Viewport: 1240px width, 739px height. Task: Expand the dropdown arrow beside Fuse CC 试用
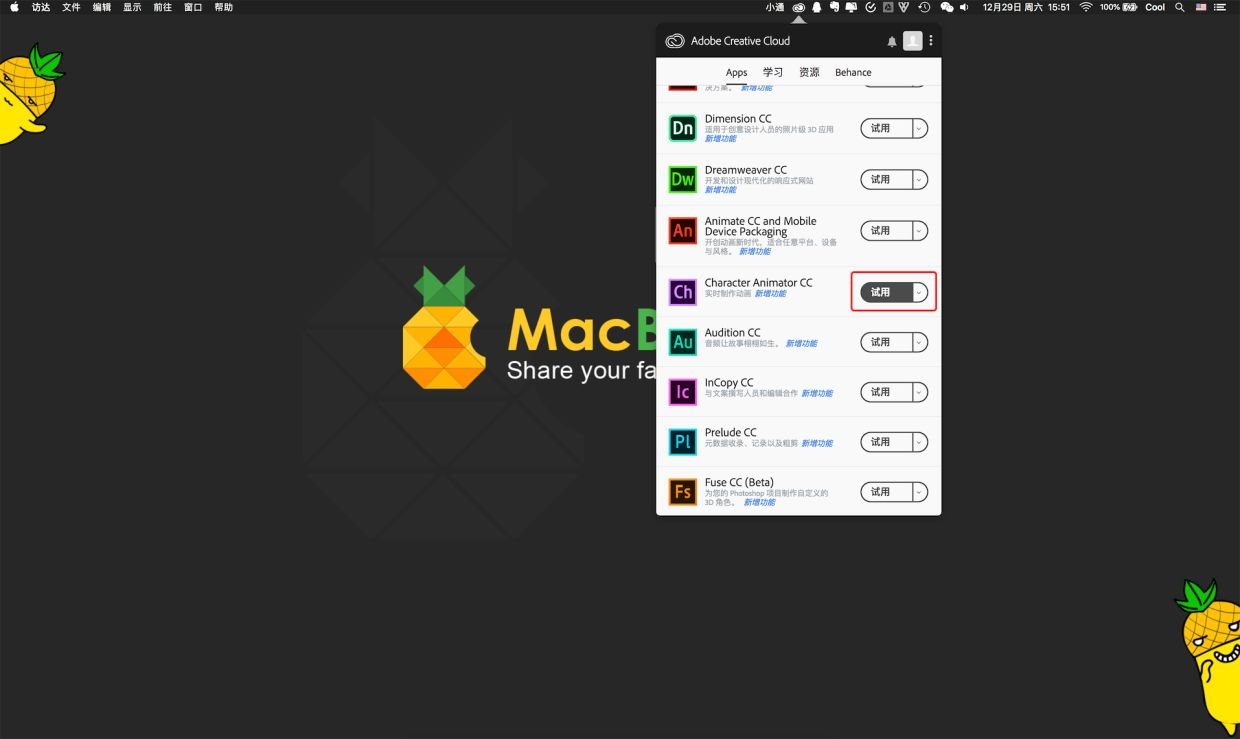(920, 492)
